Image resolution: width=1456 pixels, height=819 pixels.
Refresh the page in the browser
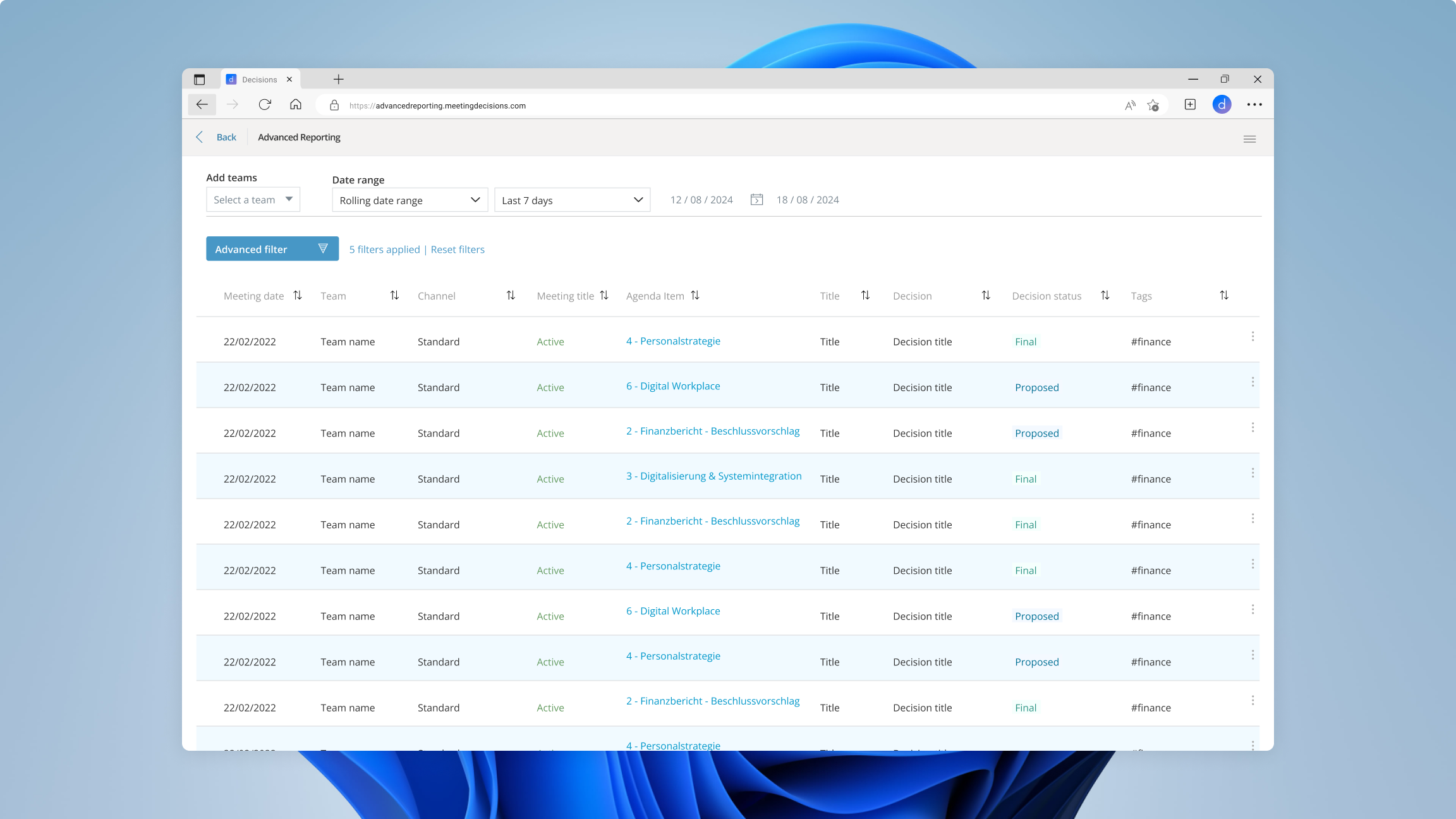pos(265,104)
